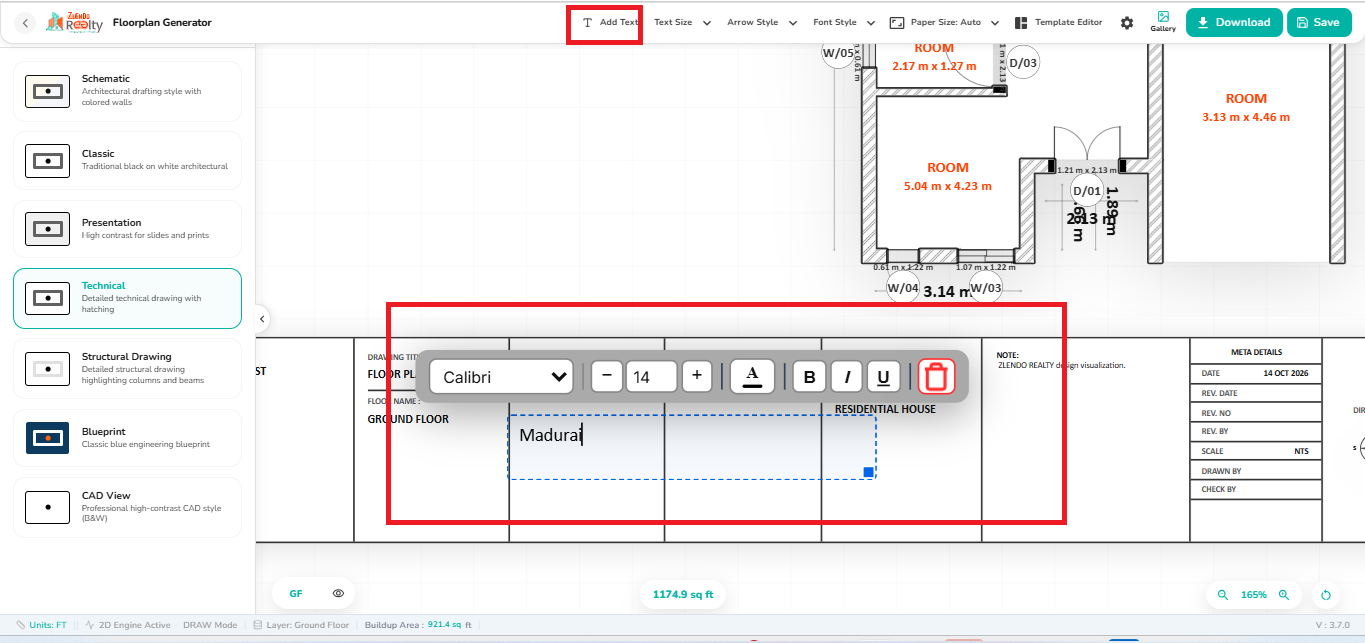Click the 3.14 m dimension label
This screenshot has width=1365, height=643.
tap(947, 292)
